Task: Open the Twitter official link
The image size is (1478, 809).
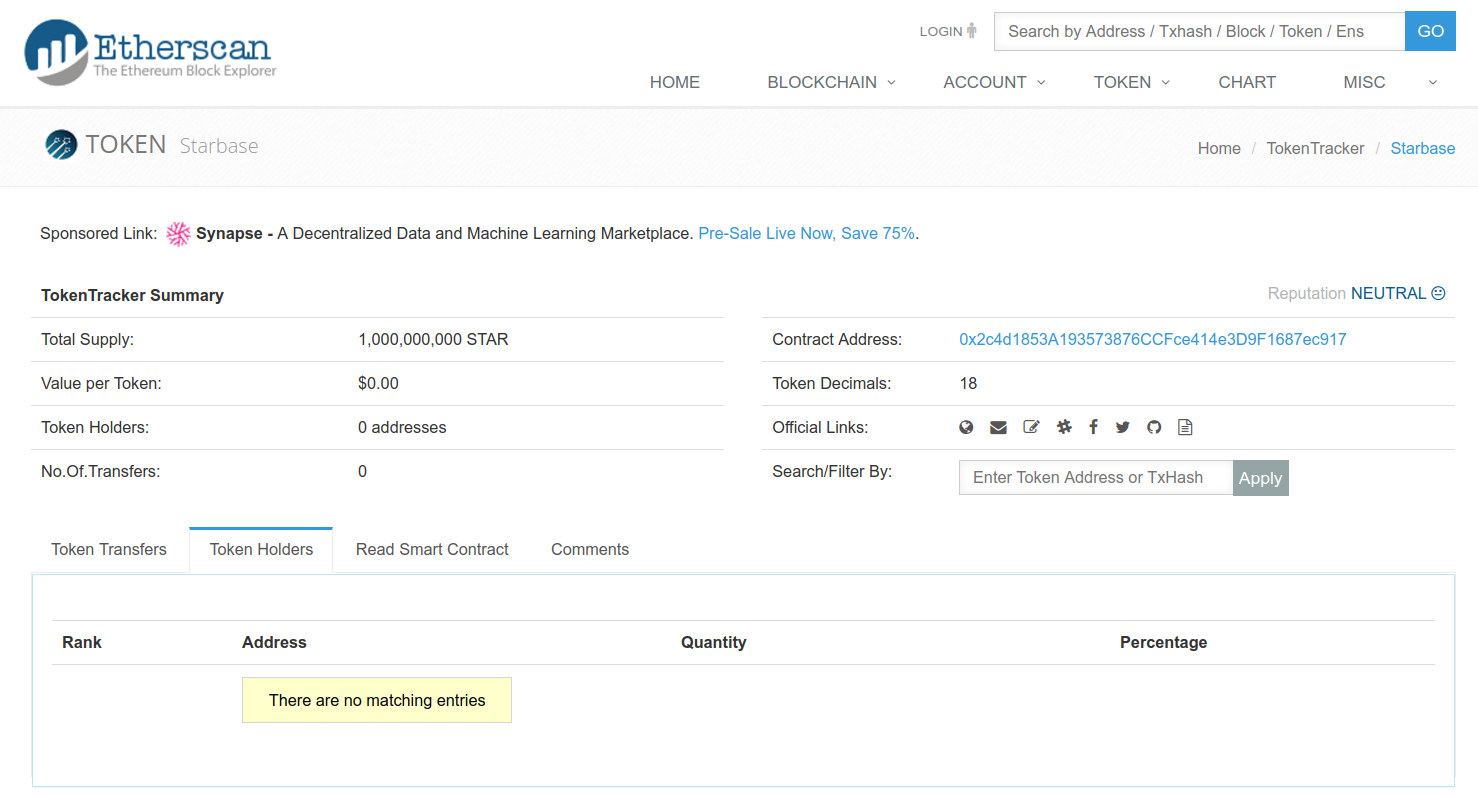Action: point(1123,427)
